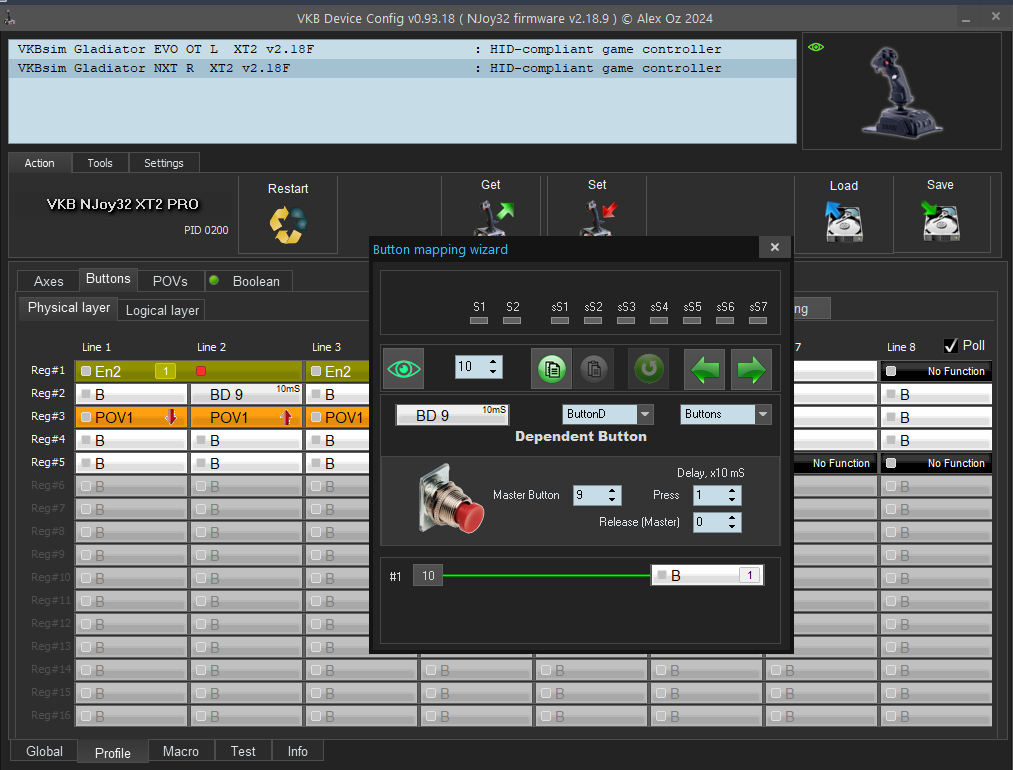The height and width of the screenshot is (770, 1013).
Task: Click the Load hard drive icon
Action: (x=844, y=220)
